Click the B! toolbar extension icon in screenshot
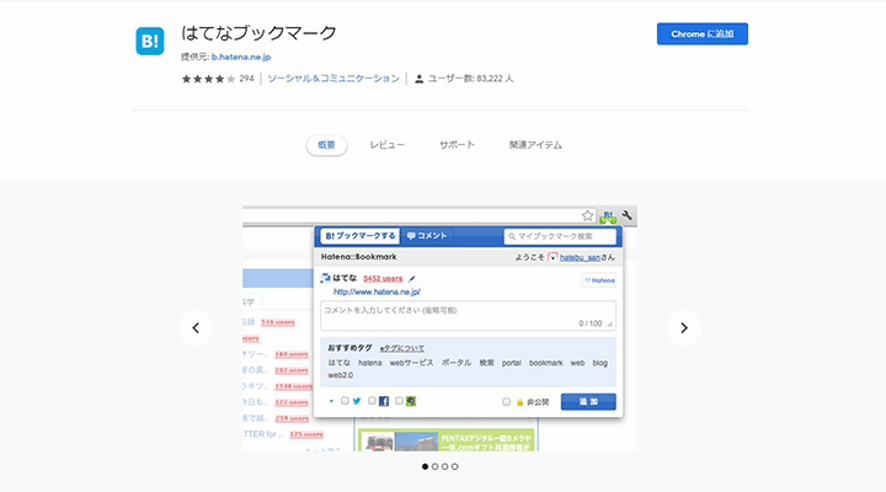 coord(608,216)
